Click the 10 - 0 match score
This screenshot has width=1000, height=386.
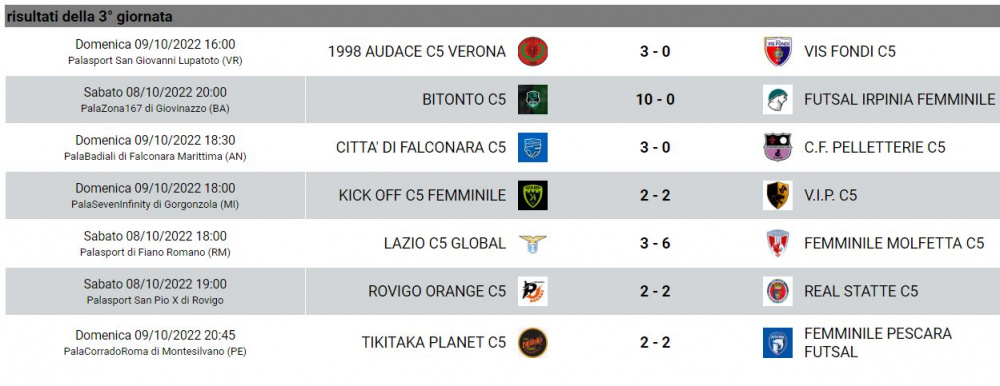click(x=655, y=100)
